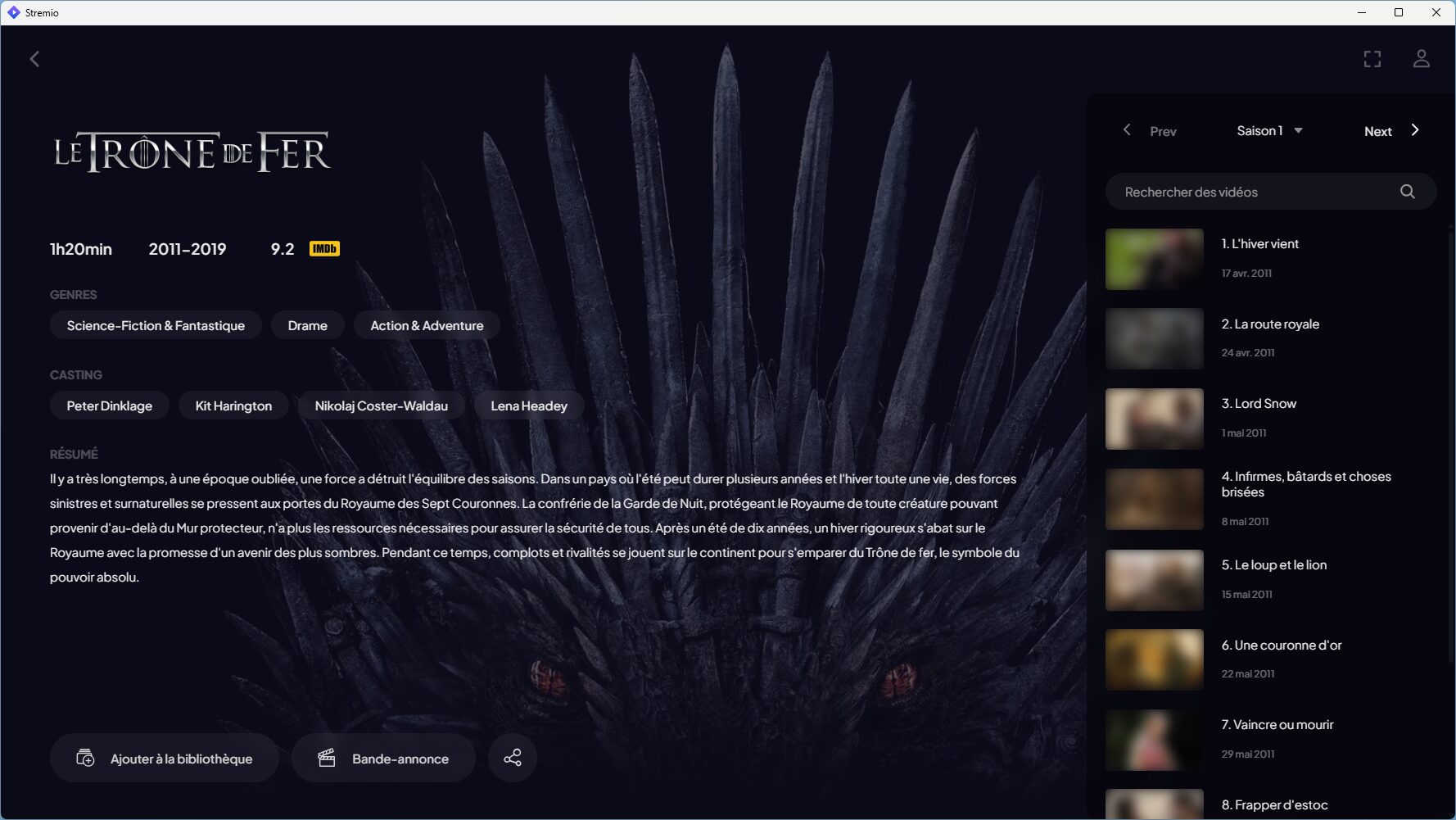This screenshot has width=1456, height=820.
Task: Open cast member Peter Dinklage
Action: pyautogui.click(x=110, y=405)
